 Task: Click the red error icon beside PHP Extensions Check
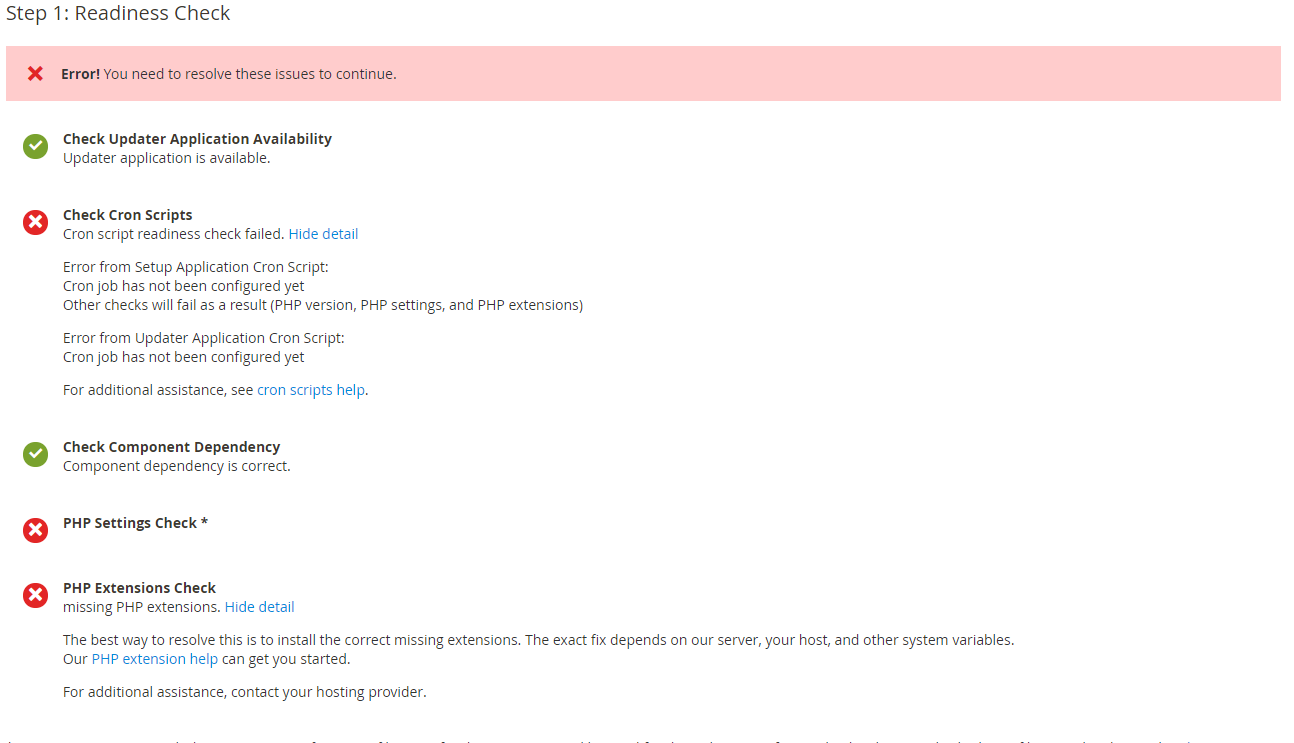pos(35,595)
